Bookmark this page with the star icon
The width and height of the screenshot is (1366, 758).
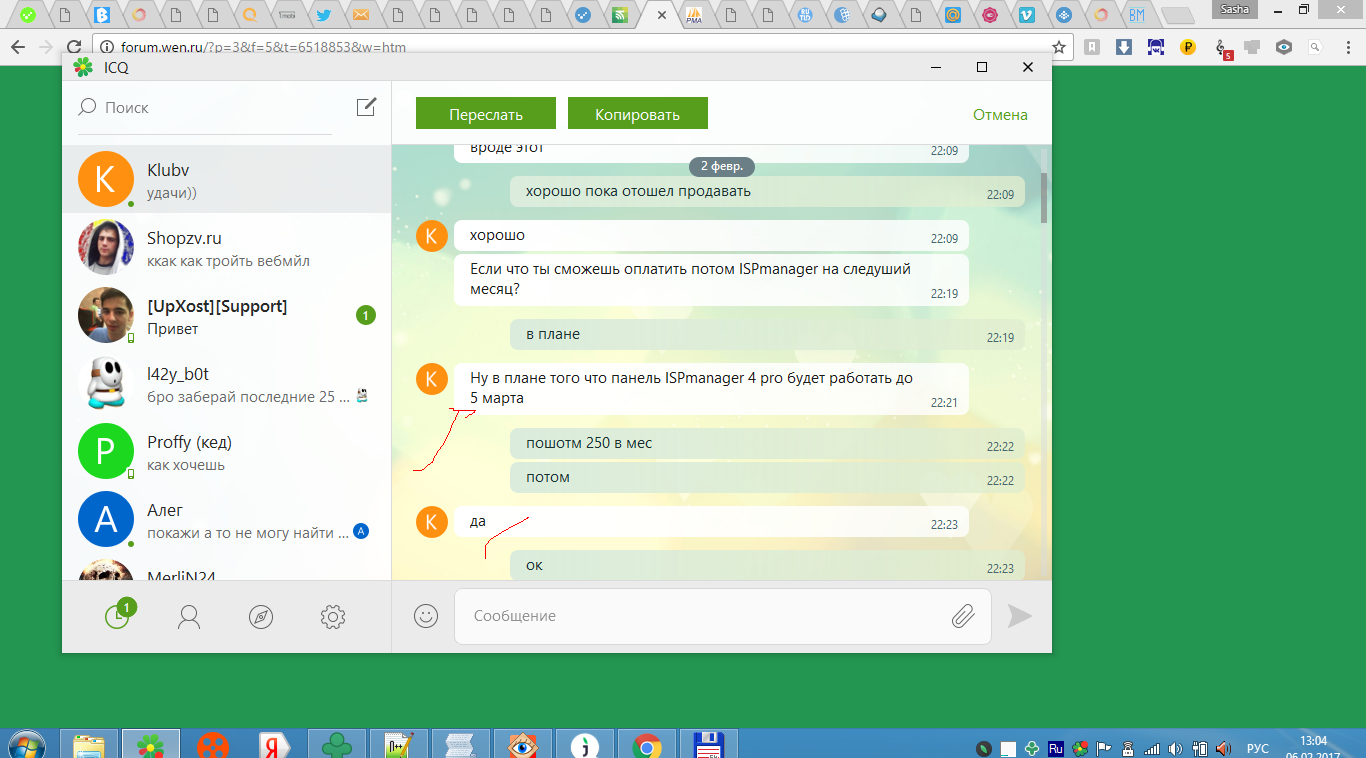pyautogui.click(x=1058, y=47)
